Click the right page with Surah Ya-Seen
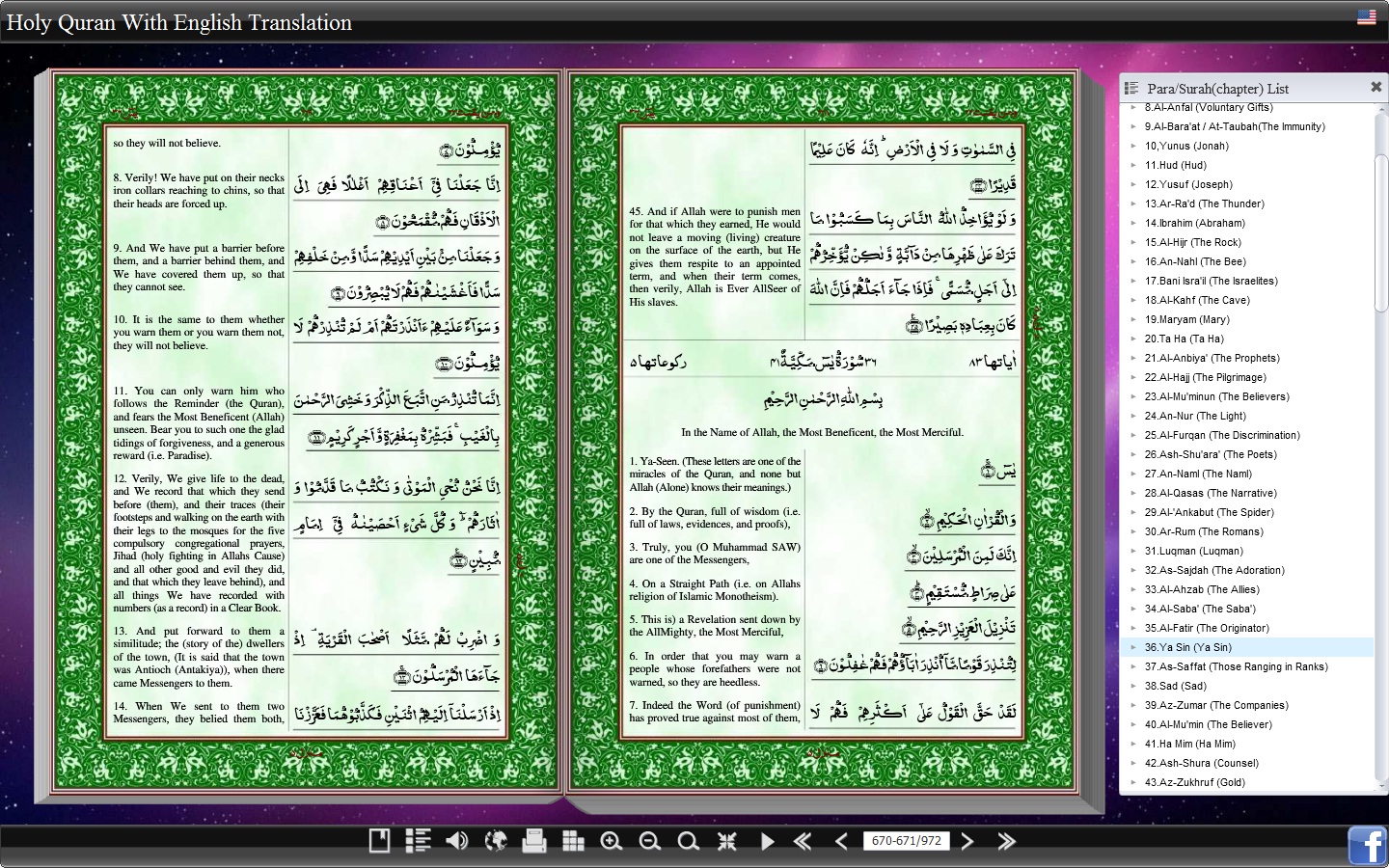Viewport: 1389px width, 868px height. pyautogui.click(x=821, y=432)
